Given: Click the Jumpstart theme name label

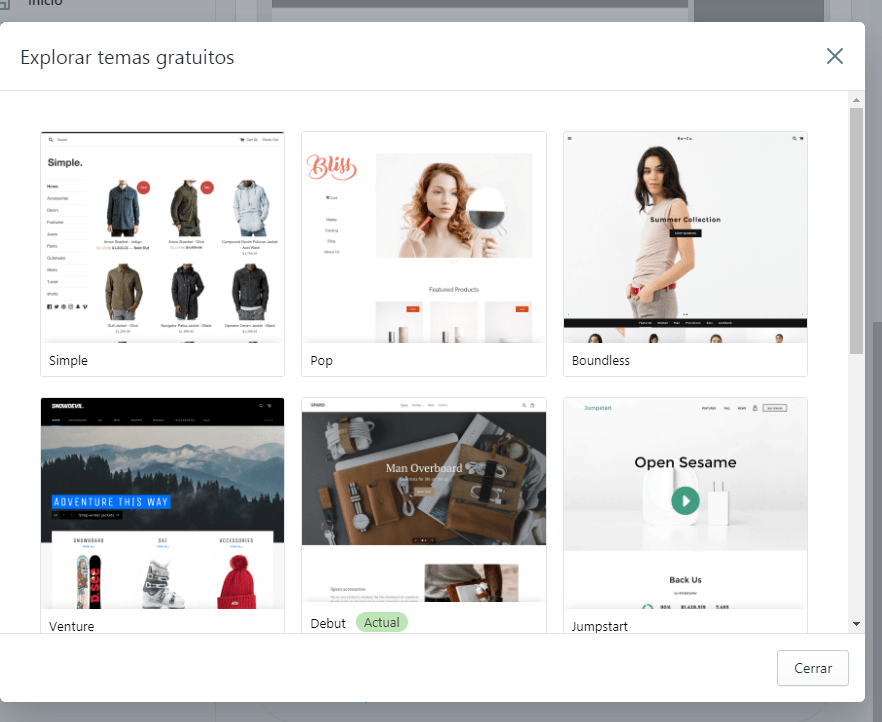Looking at the screenshot, I should click(602, 626).
